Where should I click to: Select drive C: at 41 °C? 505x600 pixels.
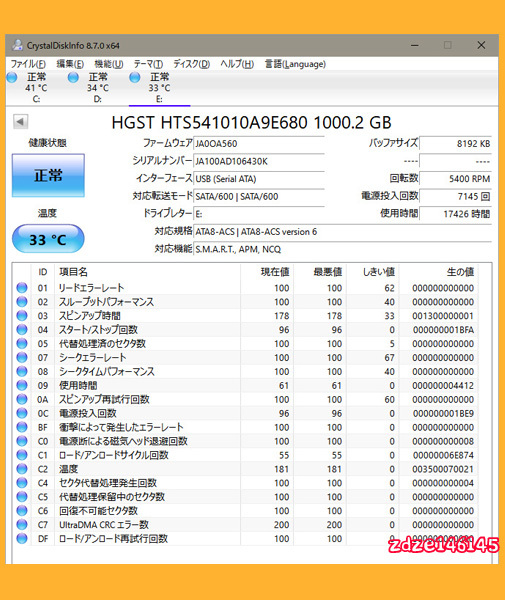click(28, 88)
